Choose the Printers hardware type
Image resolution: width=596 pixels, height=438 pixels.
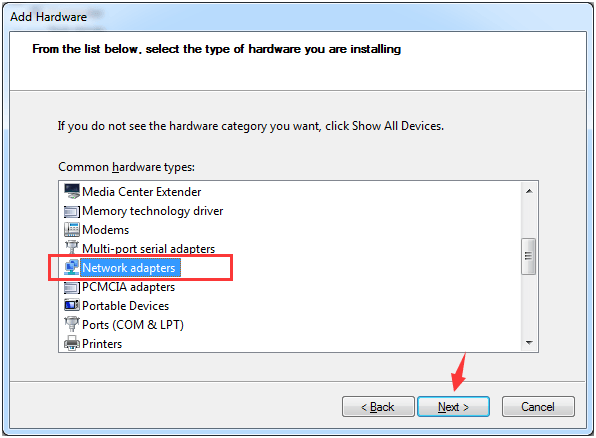[102, 344]
